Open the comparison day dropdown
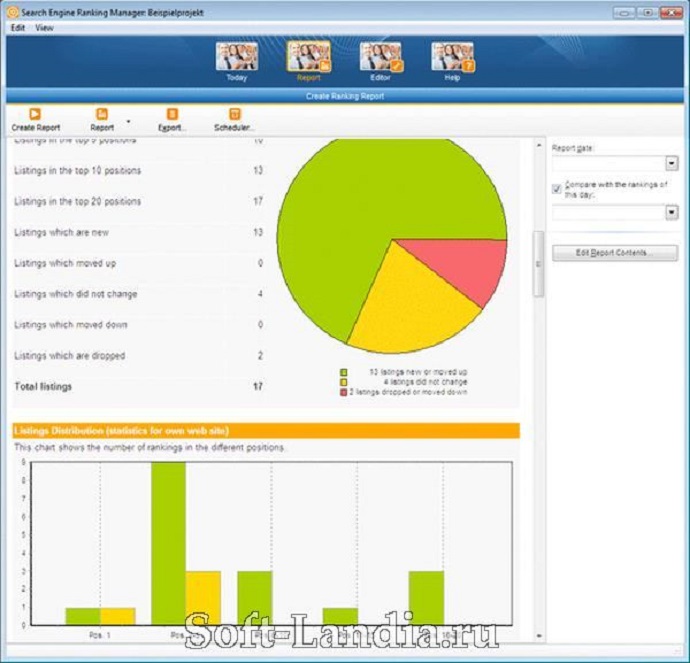This screenshot has width=690, height=663. pos(671,212)
